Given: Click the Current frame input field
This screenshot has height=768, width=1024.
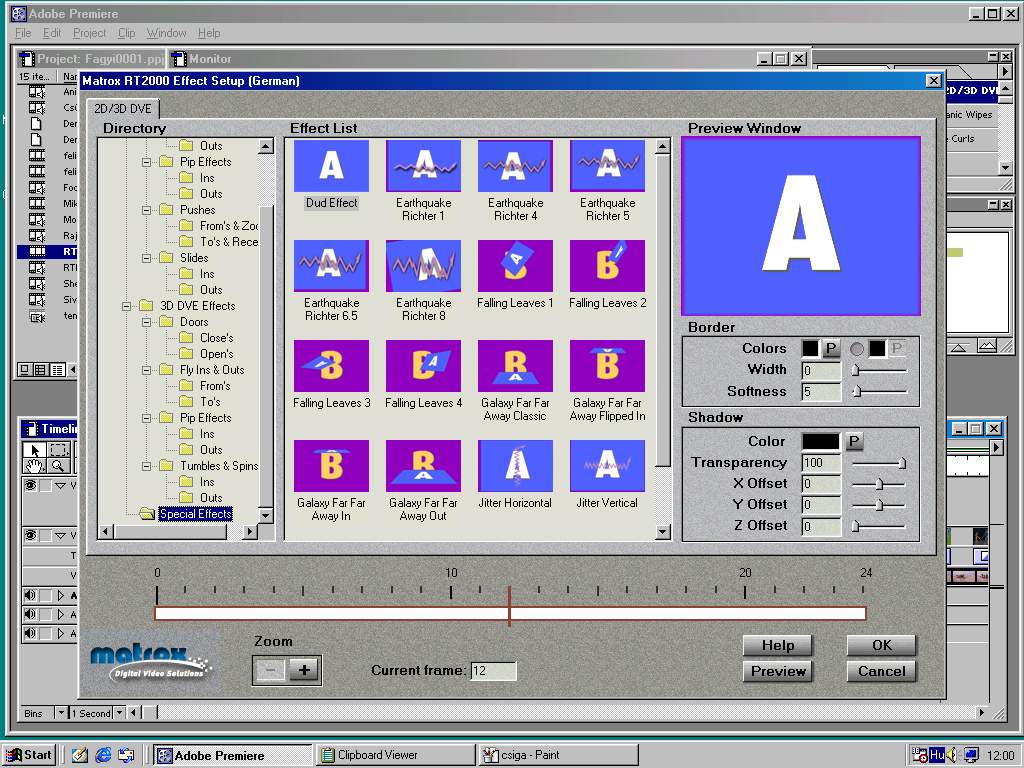Looking at the screenshot, I should [493, 671].
